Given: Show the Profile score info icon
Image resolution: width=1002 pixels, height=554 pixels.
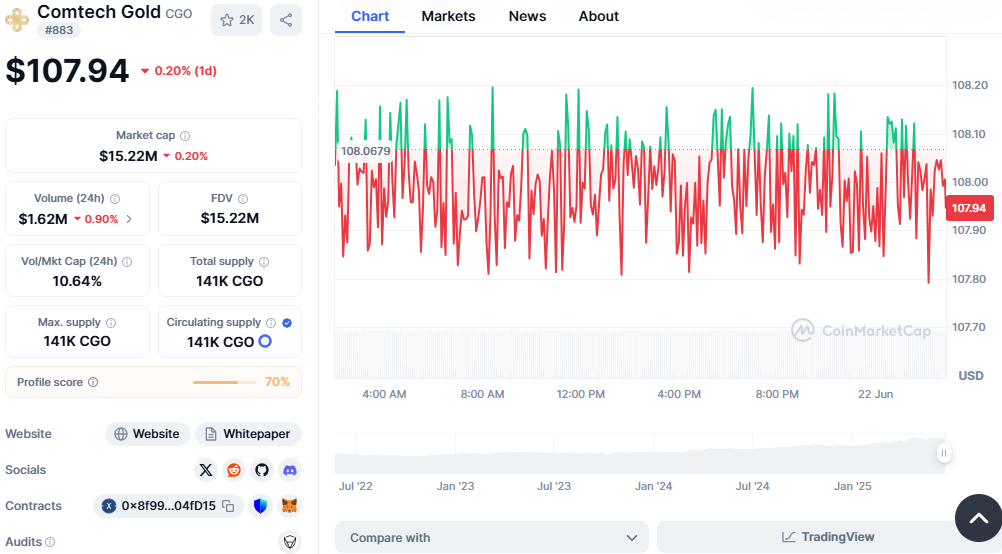Looking at the screenshot, I should tap(93, 382).
